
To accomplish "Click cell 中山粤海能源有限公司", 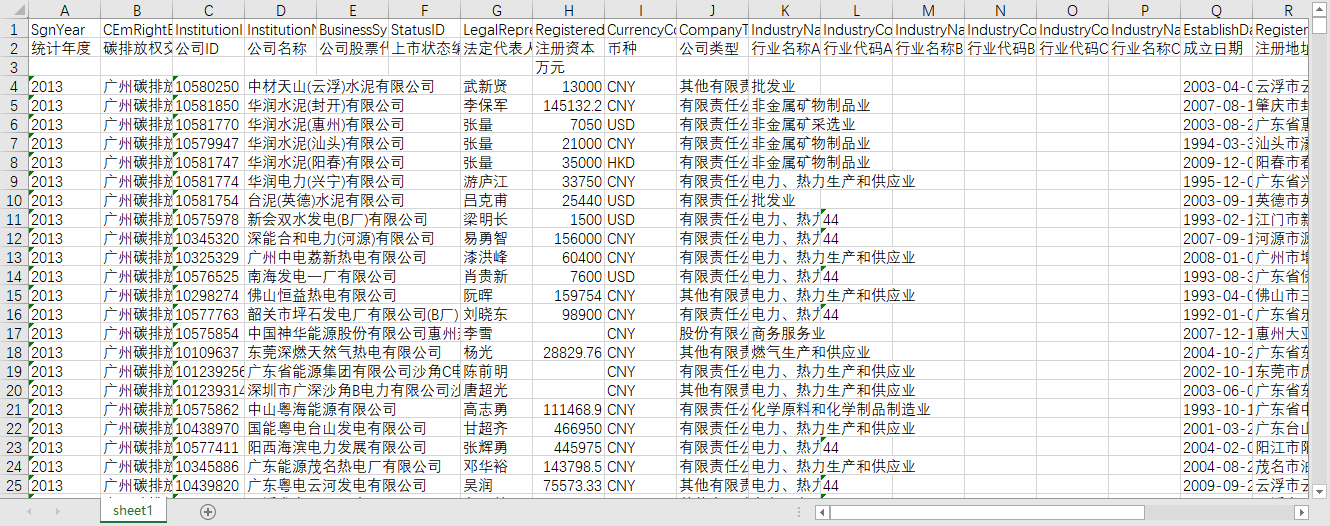I will point(321,409).
